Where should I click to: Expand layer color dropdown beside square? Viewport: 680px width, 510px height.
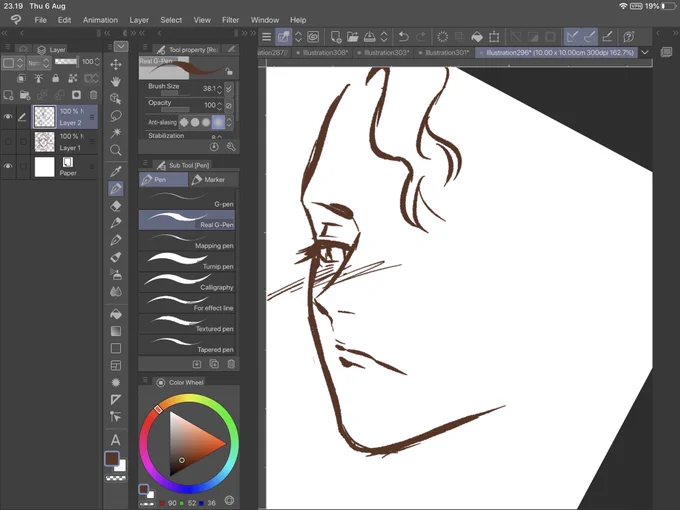tap(20, 63)
